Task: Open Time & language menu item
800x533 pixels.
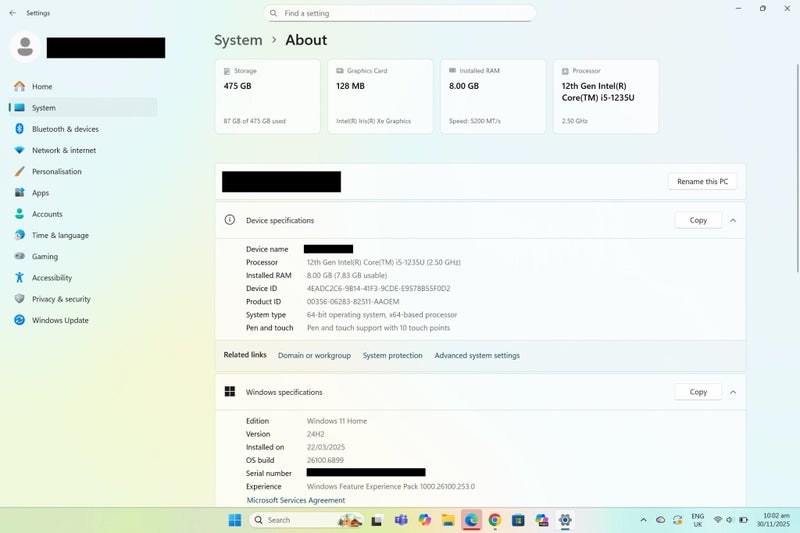Action: [x=60, y=236]
